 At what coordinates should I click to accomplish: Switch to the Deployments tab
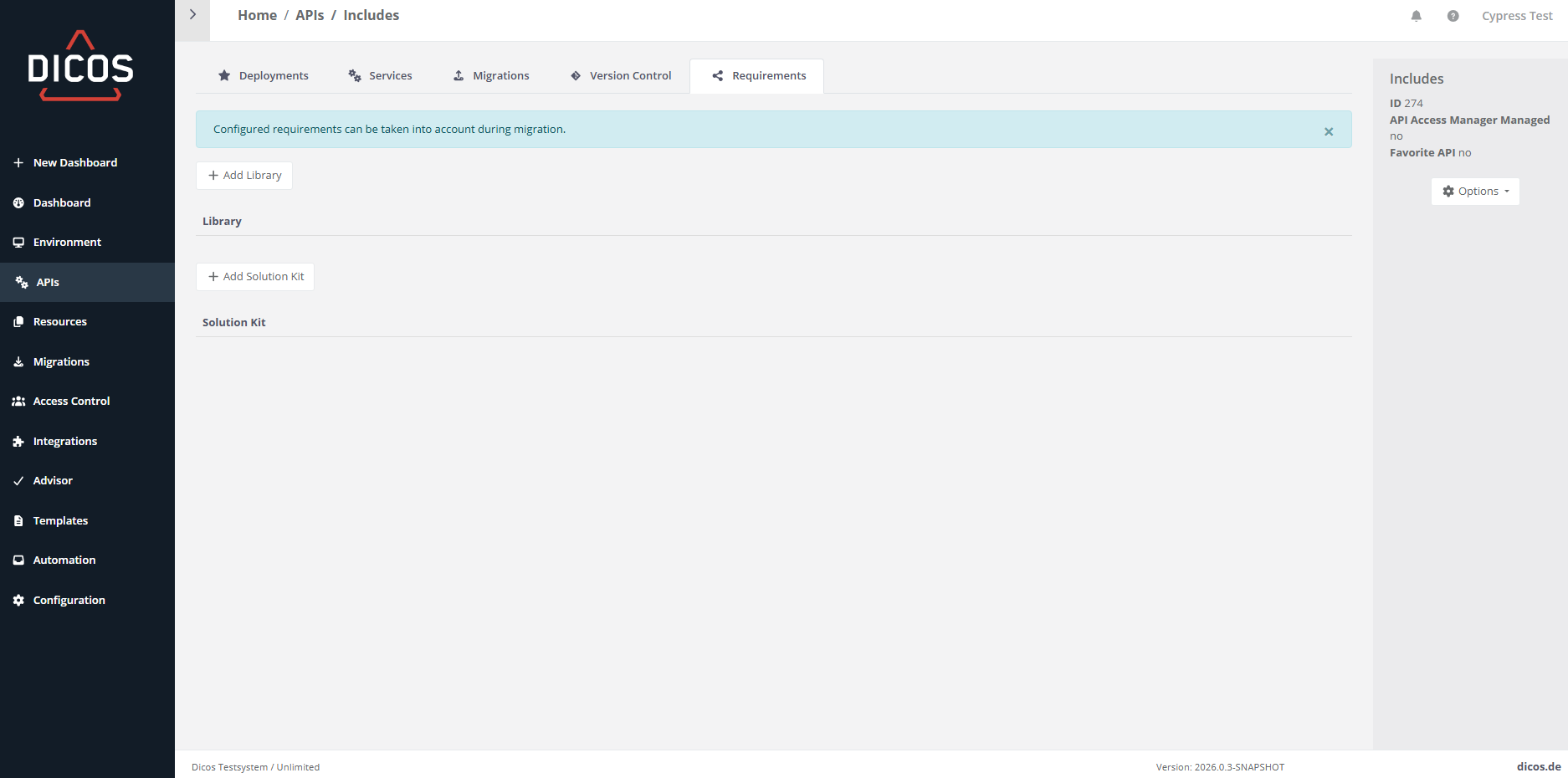(x=263, y=75)
